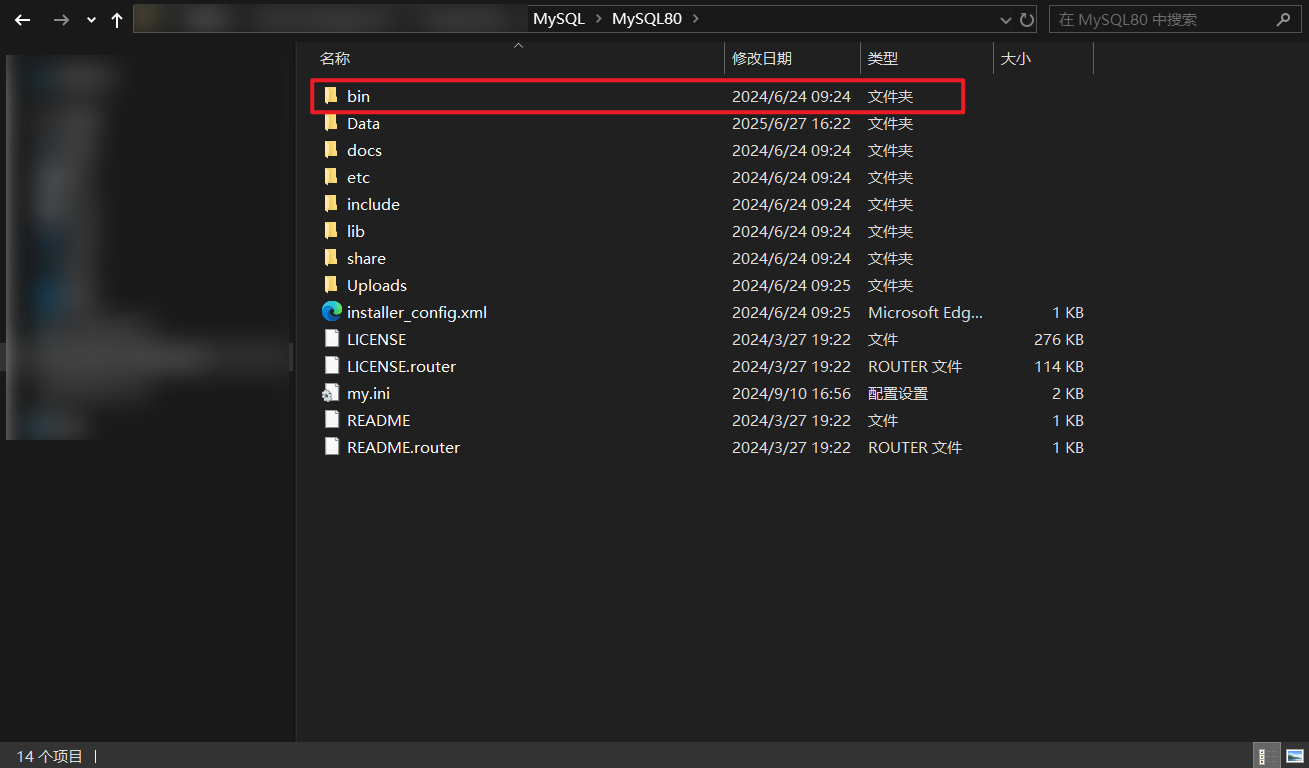Click the 14 个项目 status text

49,756
